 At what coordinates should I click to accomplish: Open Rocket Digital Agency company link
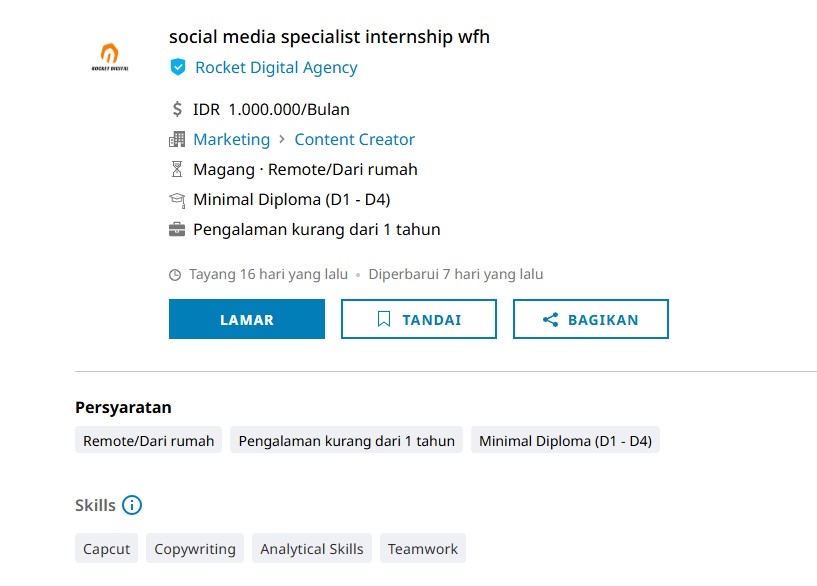pos(276,67)
